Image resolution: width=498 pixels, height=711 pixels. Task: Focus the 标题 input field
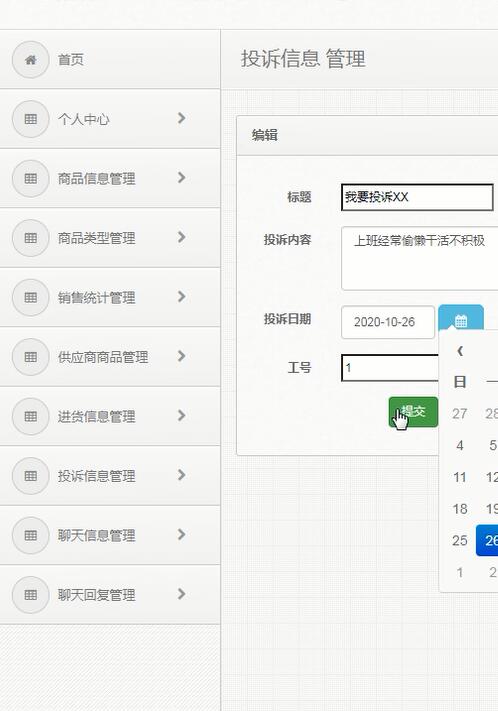pos(417,197)
